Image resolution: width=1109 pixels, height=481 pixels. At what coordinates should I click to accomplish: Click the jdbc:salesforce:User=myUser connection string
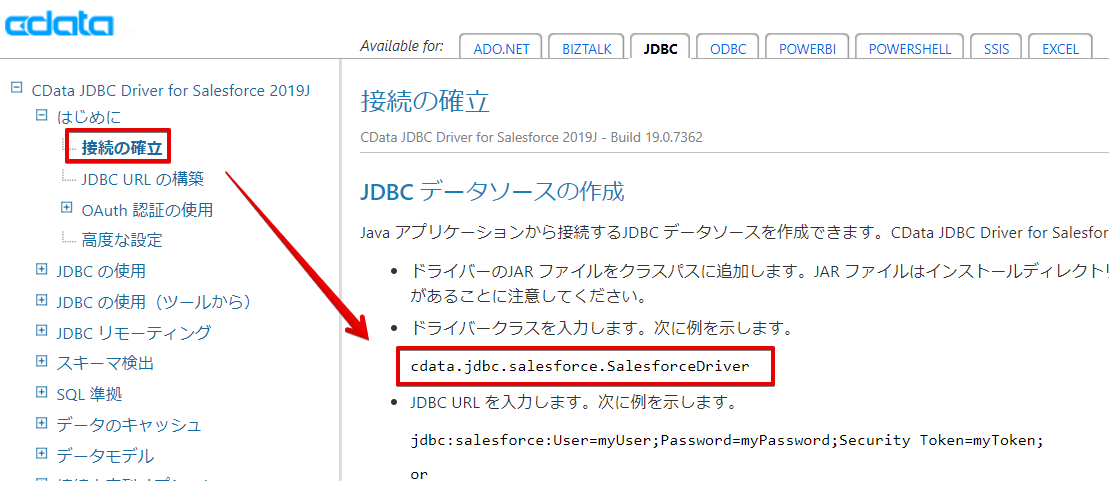point(727,440)
